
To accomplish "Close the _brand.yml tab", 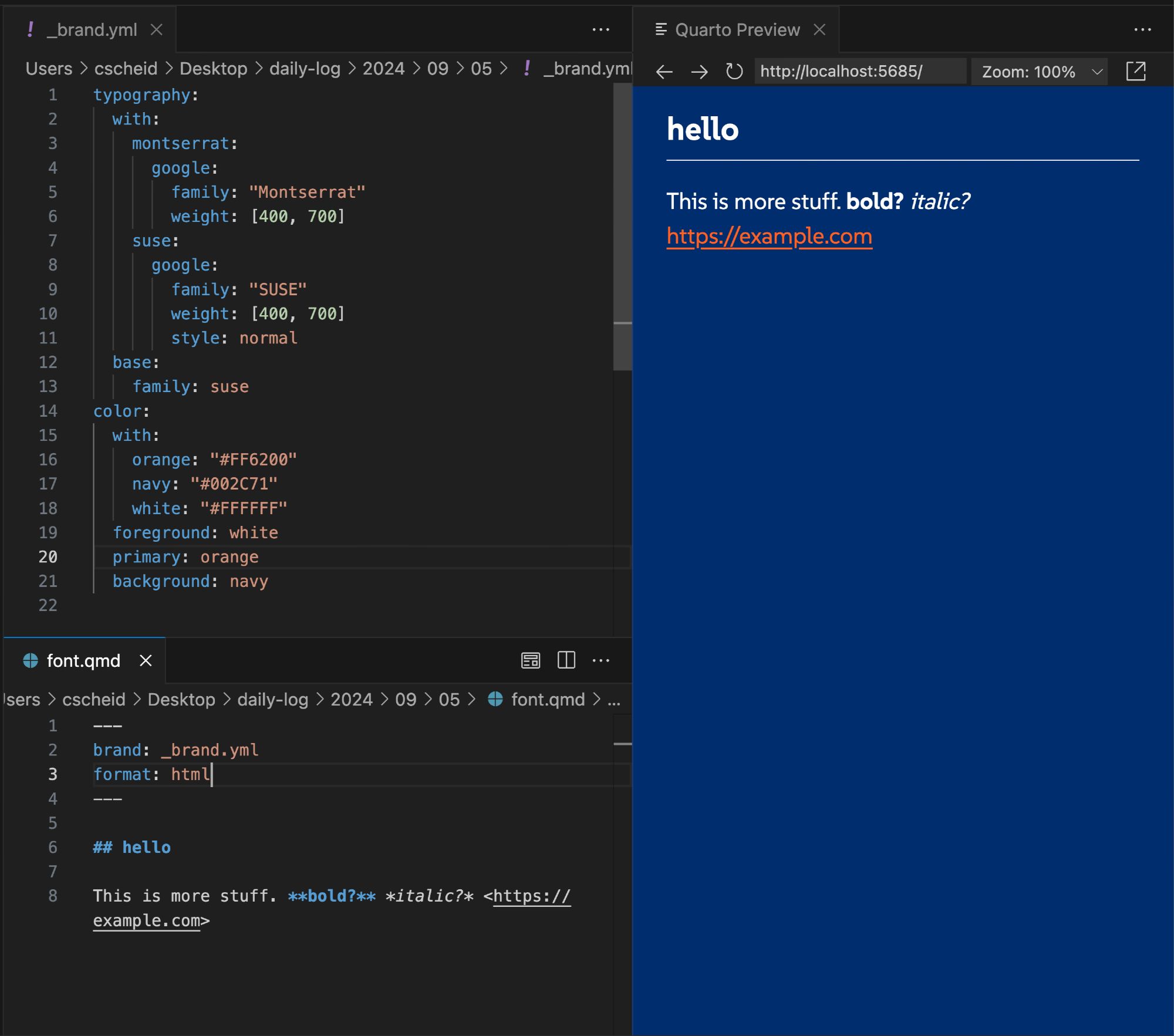I will [x=156, y=29].
